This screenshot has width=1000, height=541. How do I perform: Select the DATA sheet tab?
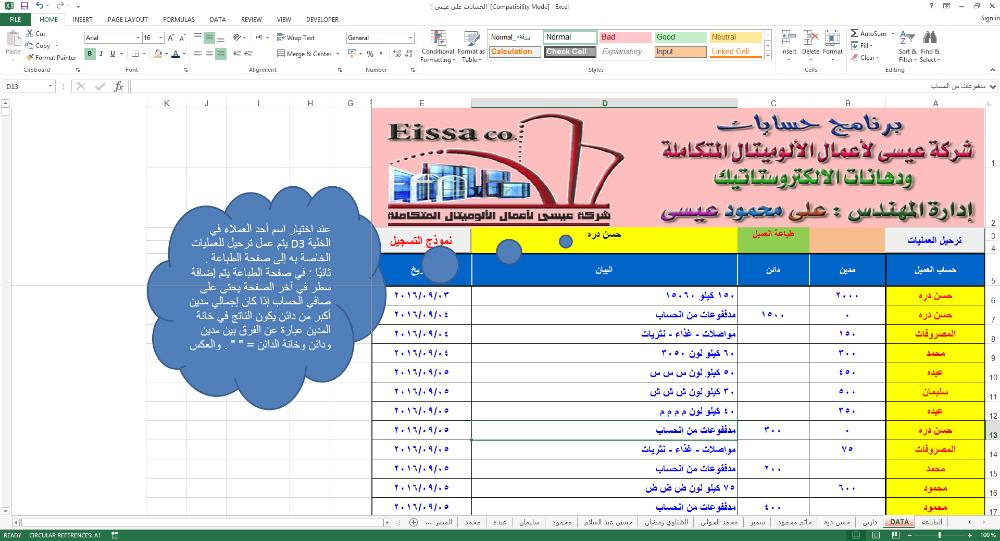coord(899,522)
